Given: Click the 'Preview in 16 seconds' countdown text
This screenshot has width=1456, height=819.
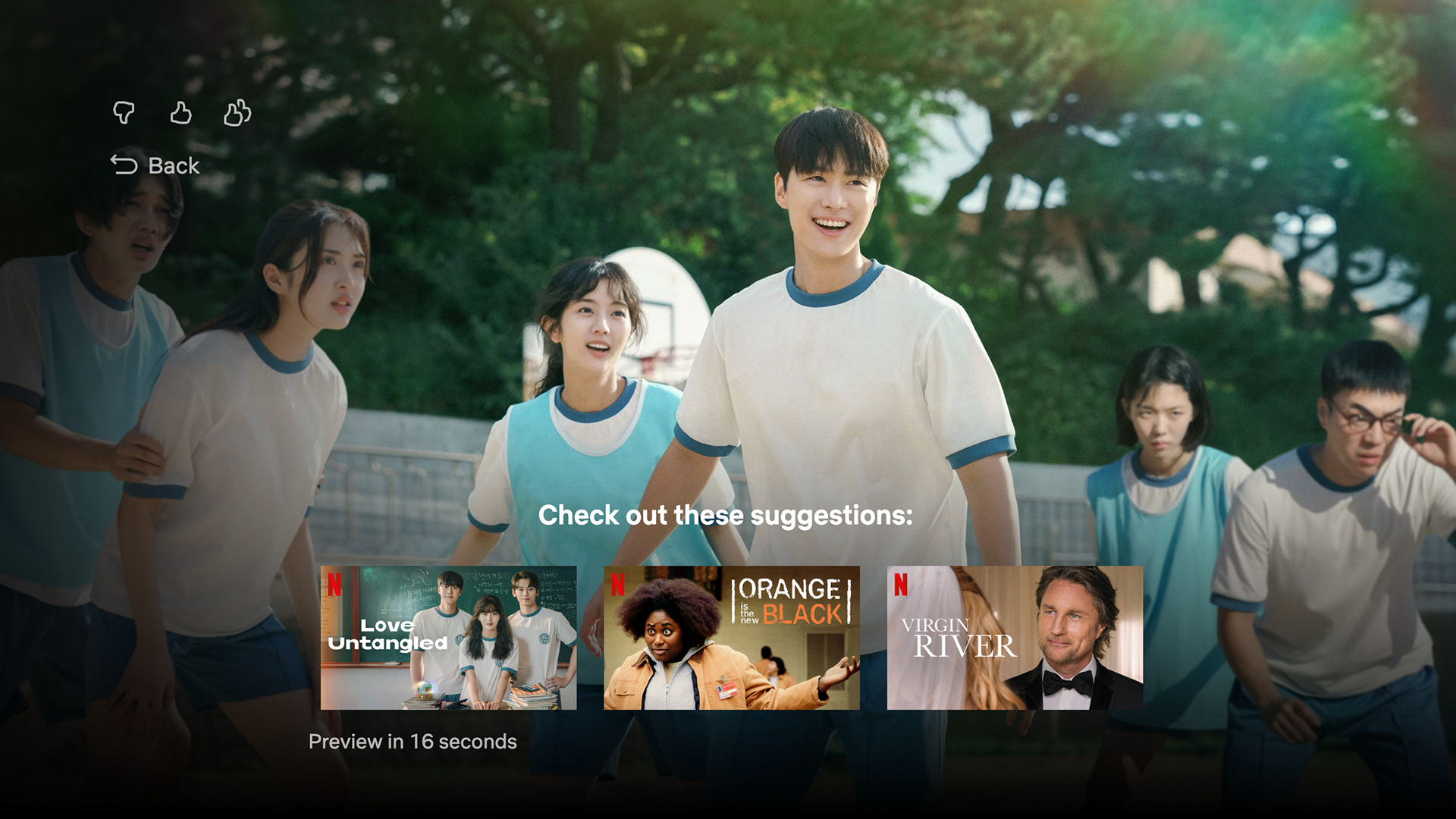Looking at the screenshot, I should [x=413, y=742].
